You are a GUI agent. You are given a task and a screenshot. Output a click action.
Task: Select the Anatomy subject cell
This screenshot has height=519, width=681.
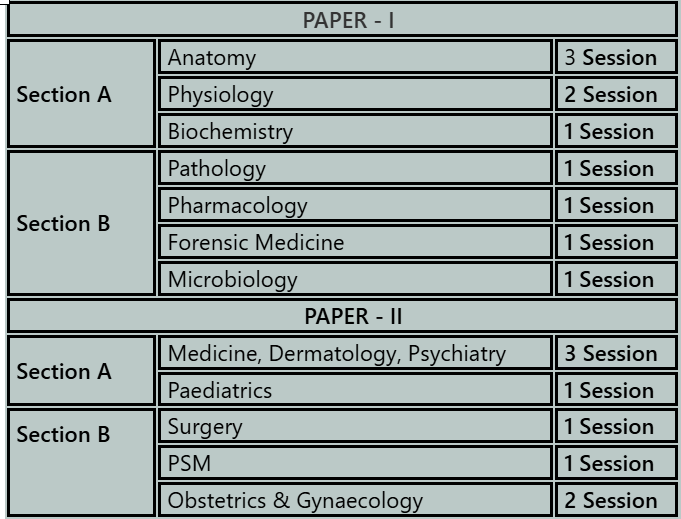[x=355, y=58]
